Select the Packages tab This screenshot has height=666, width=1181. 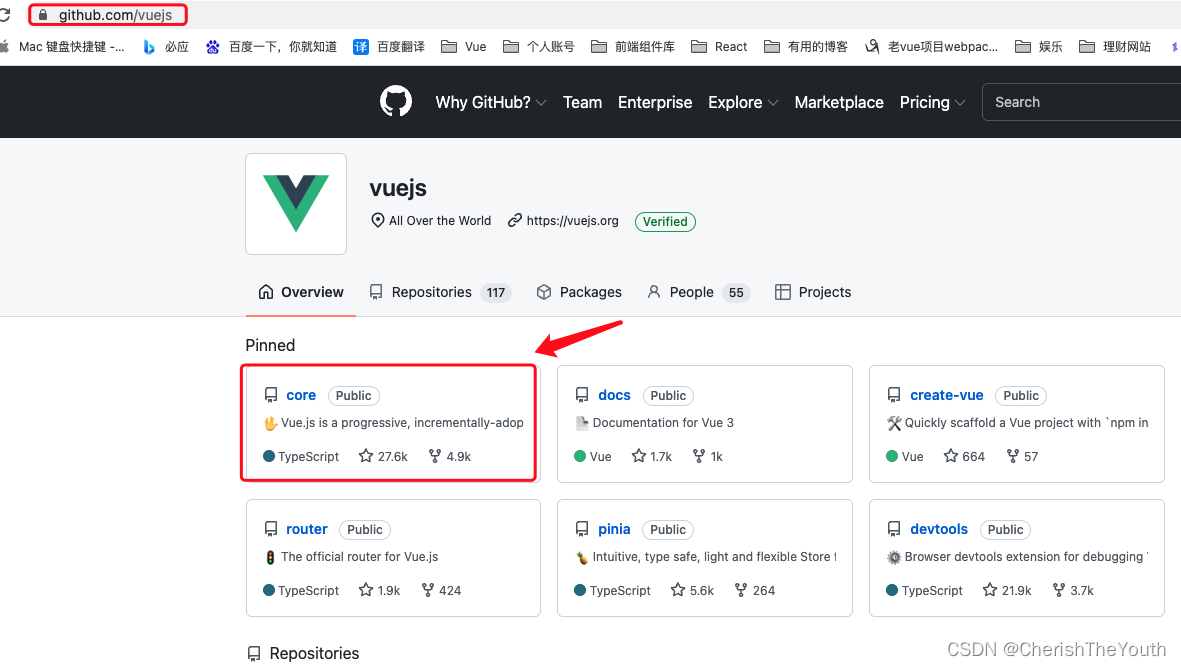click(579, 292)
